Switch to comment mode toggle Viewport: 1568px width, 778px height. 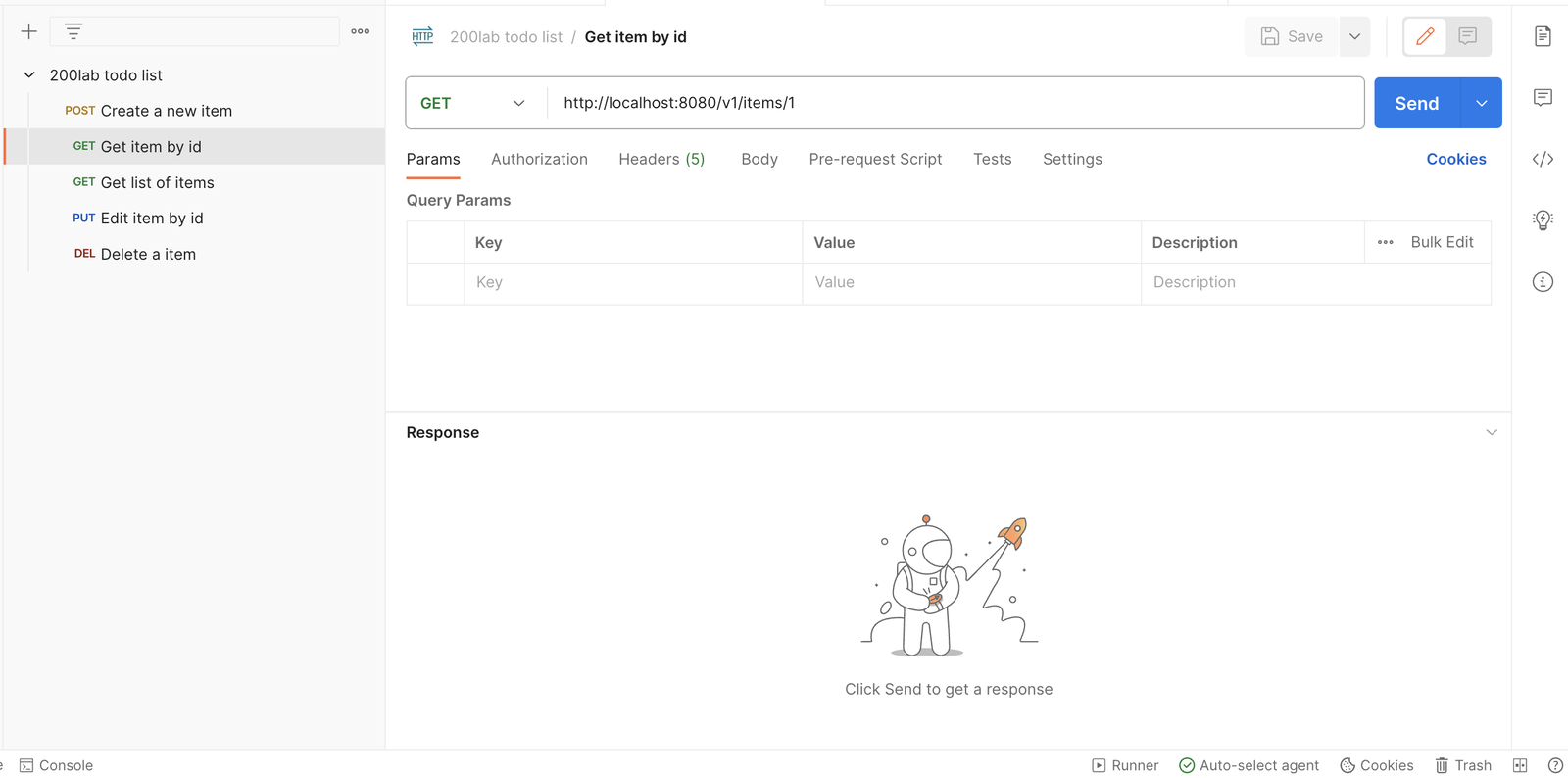[1468, 36]
